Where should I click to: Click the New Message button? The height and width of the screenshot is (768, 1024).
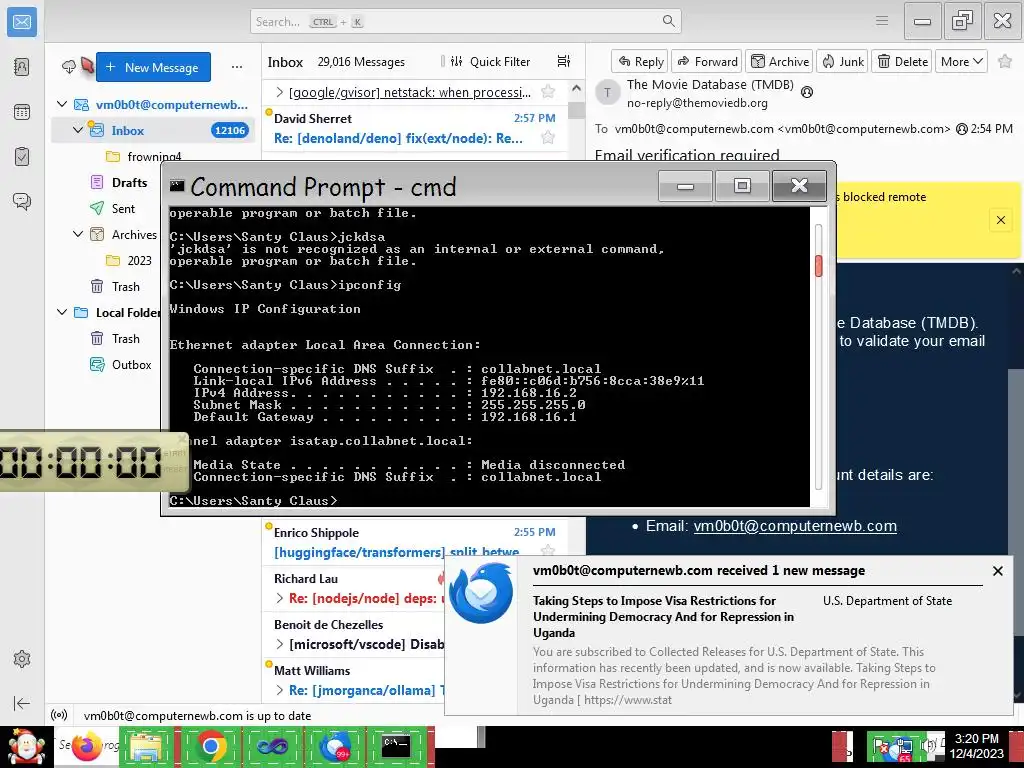[x=153, y=67]
